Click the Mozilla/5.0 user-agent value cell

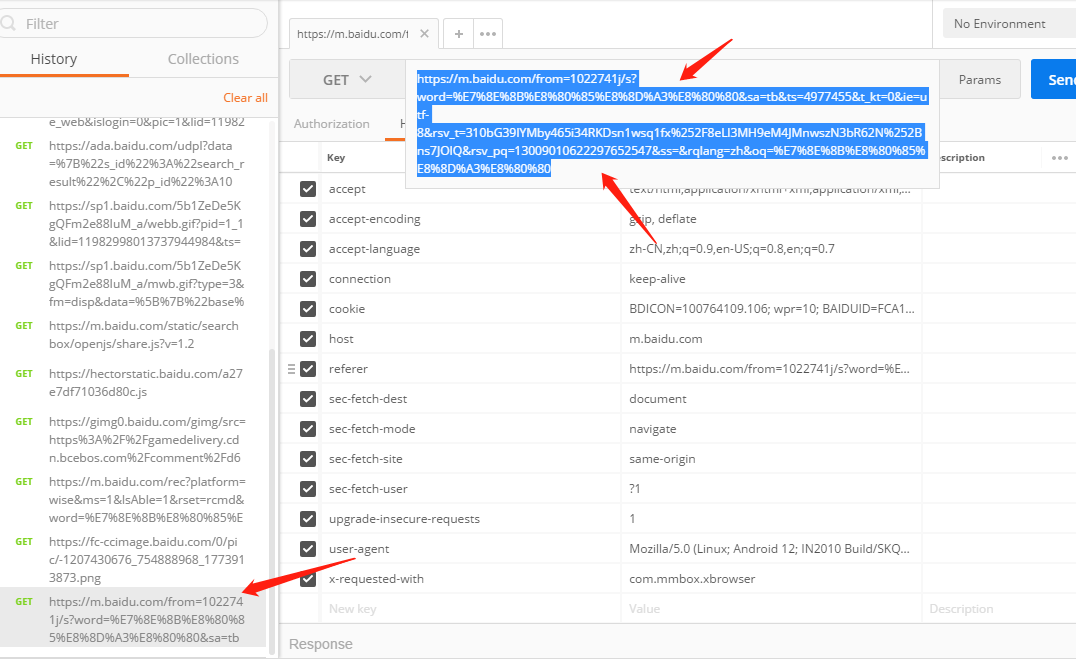click(771, 549)
